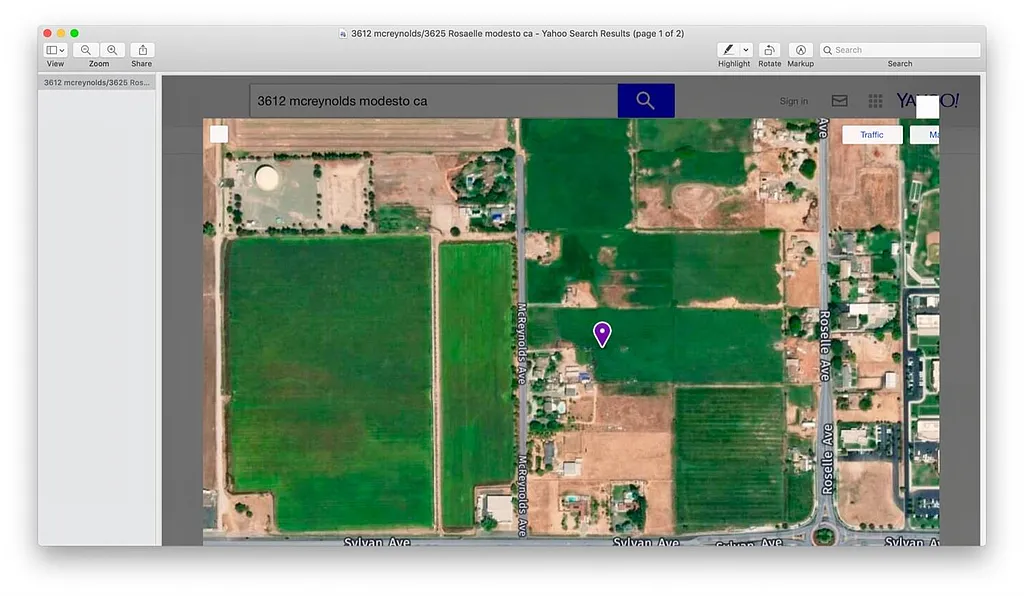The width and height of the screenshot is (1024, 596).
Task: Expand the Highlight color dropdown arrow
Action: (x=746, y=50)
